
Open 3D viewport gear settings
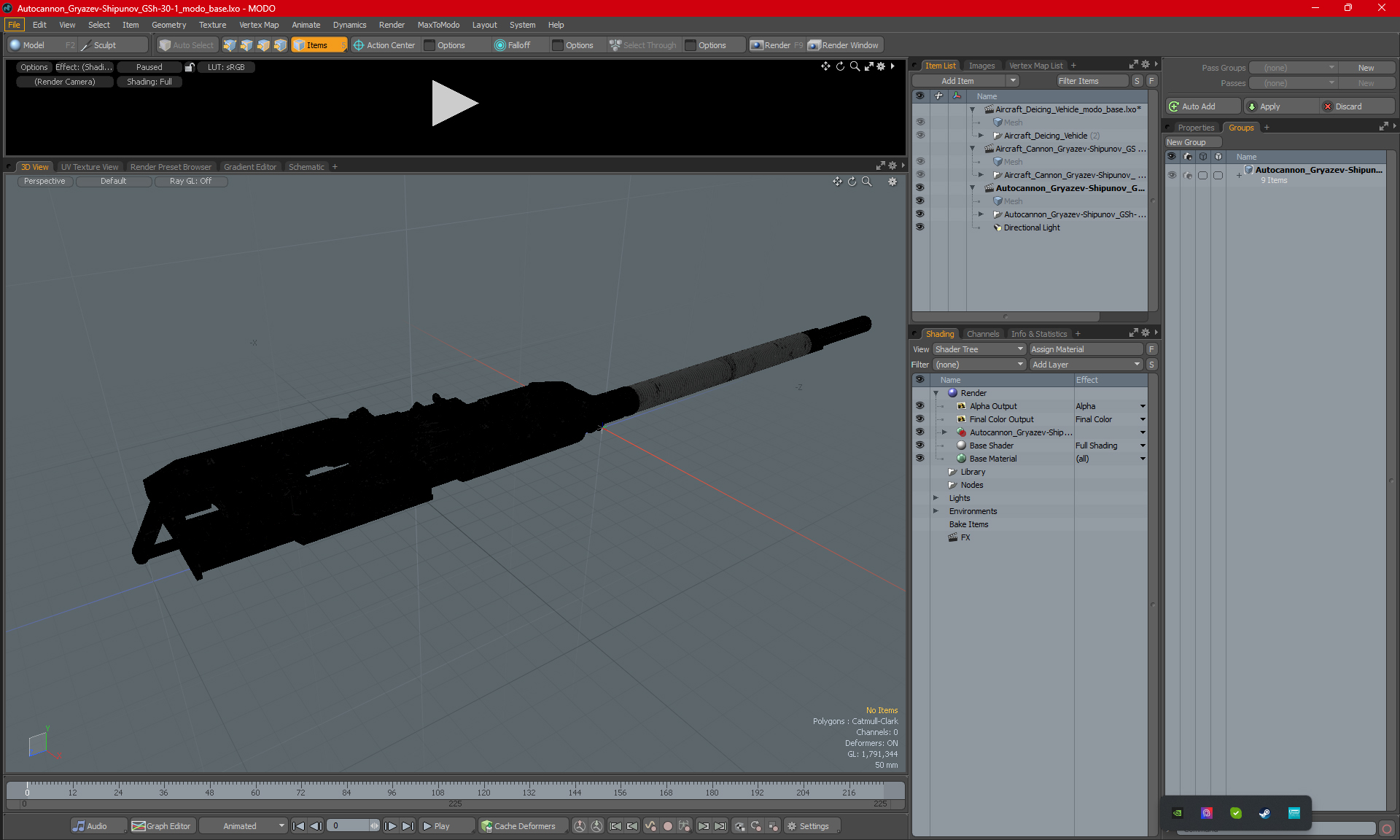(x=892, y=182)
